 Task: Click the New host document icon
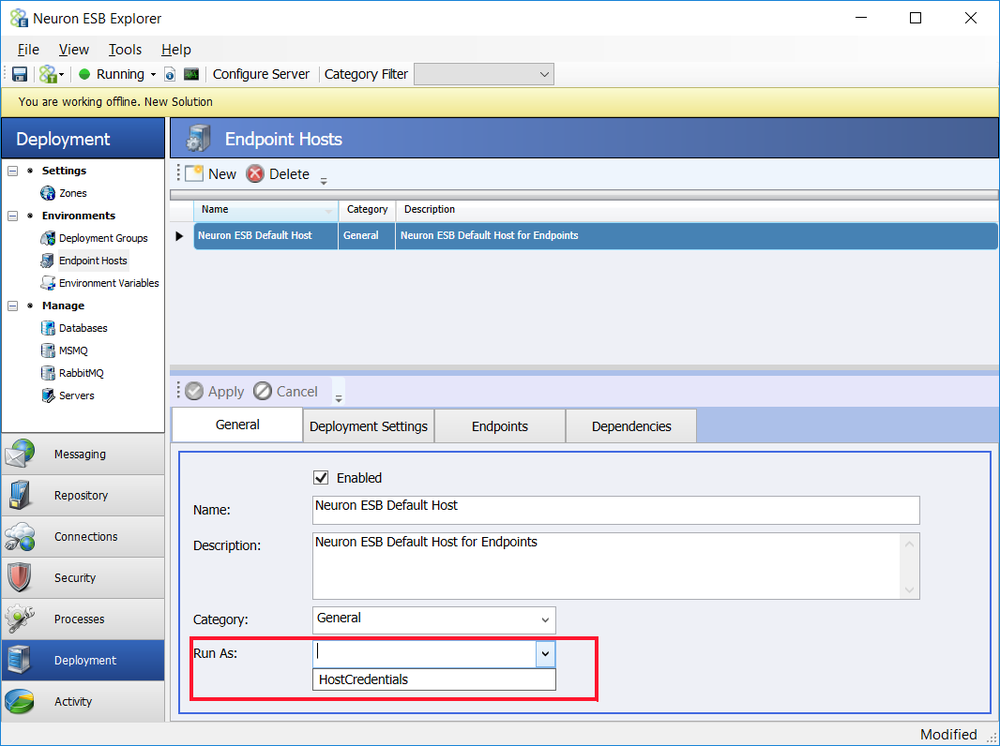(194, 173)
